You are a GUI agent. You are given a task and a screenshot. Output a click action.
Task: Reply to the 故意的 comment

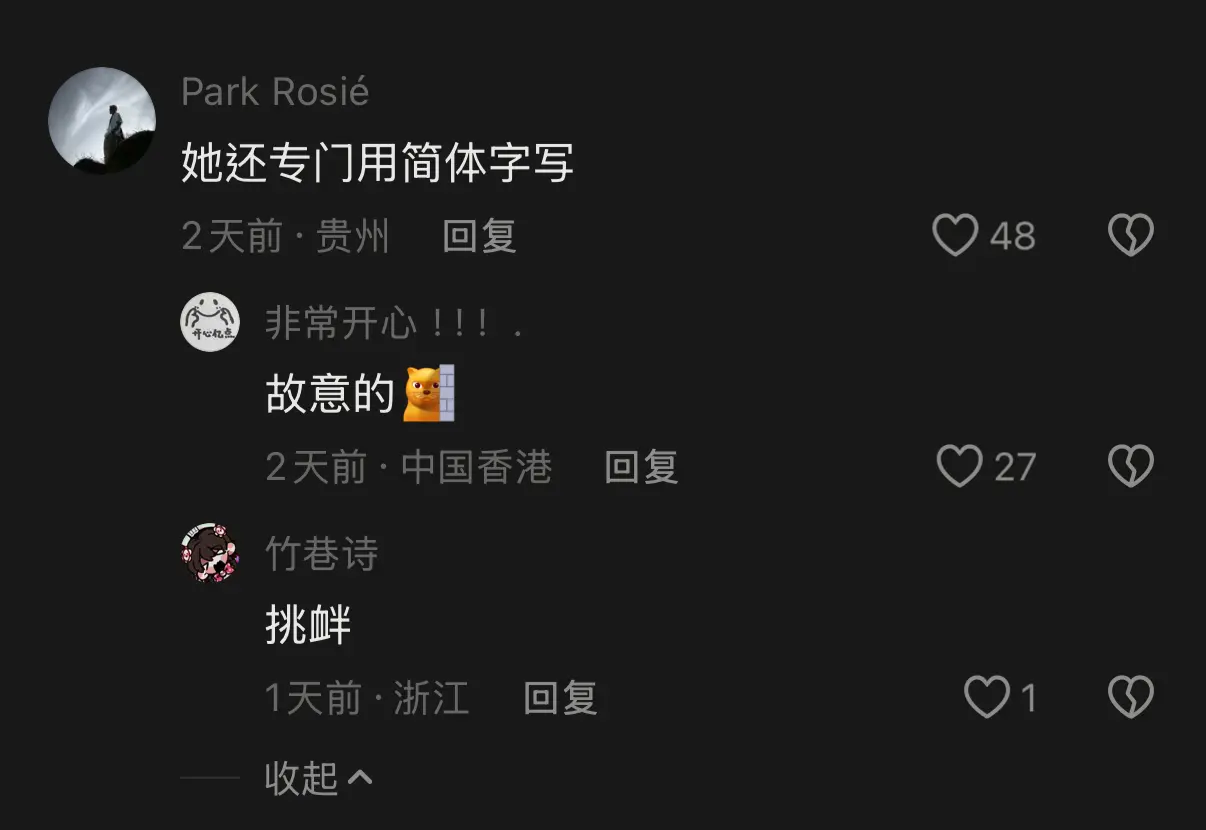(x=641, y=467)
